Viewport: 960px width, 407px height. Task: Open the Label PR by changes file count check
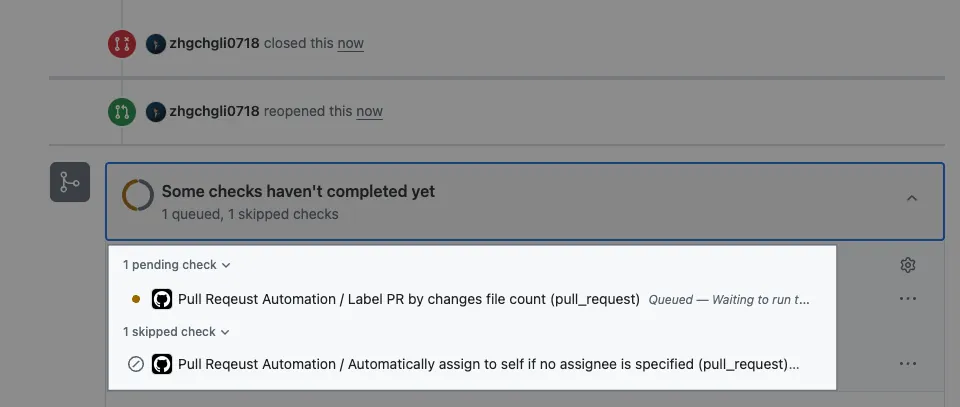pyautogui.click(x=409, y=299)
